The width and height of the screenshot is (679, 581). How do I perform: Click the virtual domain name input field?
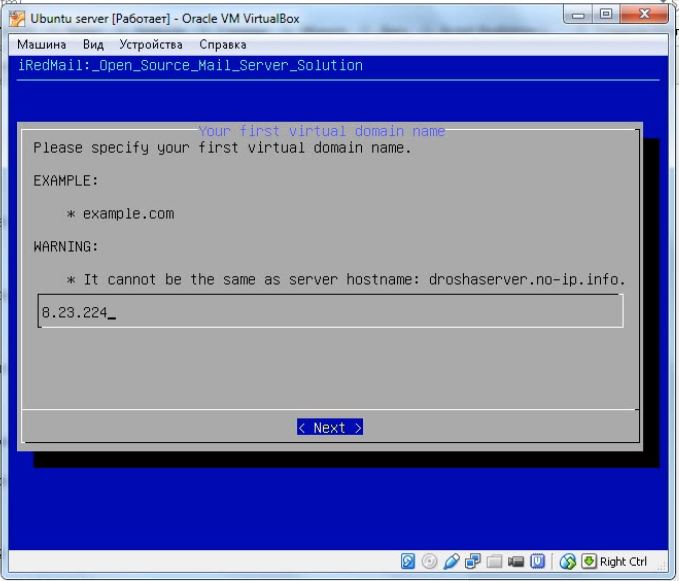click(331, 311)
